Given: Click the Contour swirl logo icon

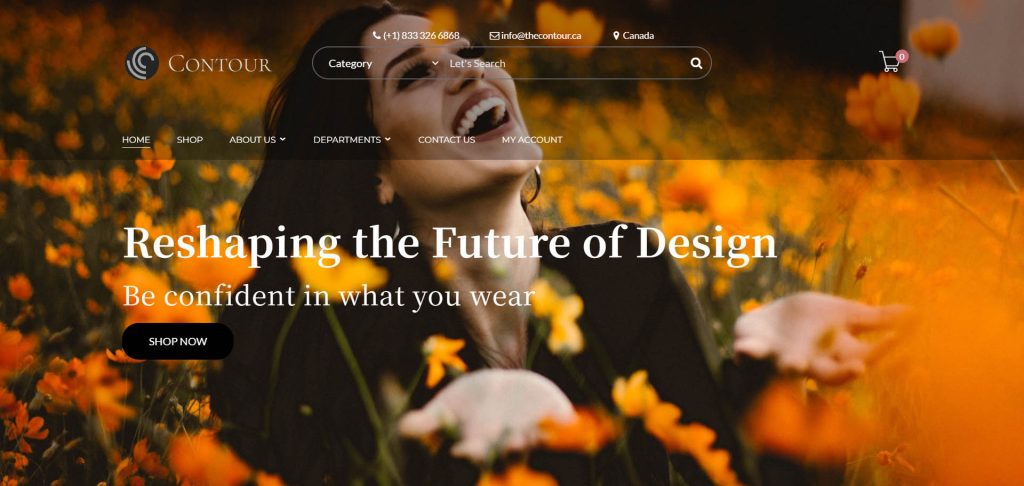Looking at the screenshot, I should click(142, 63).
